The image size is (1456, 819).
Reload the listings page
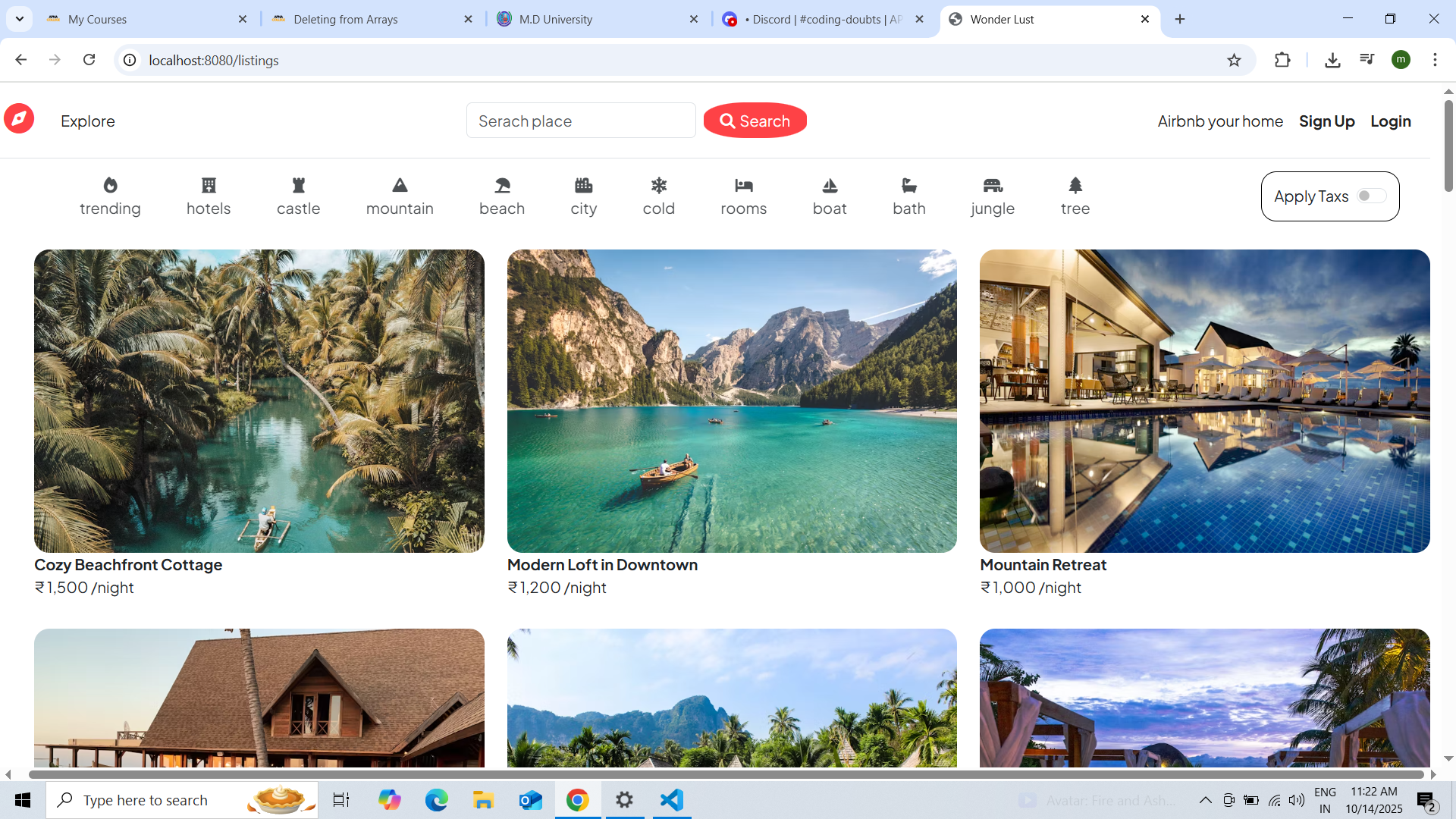89,60
